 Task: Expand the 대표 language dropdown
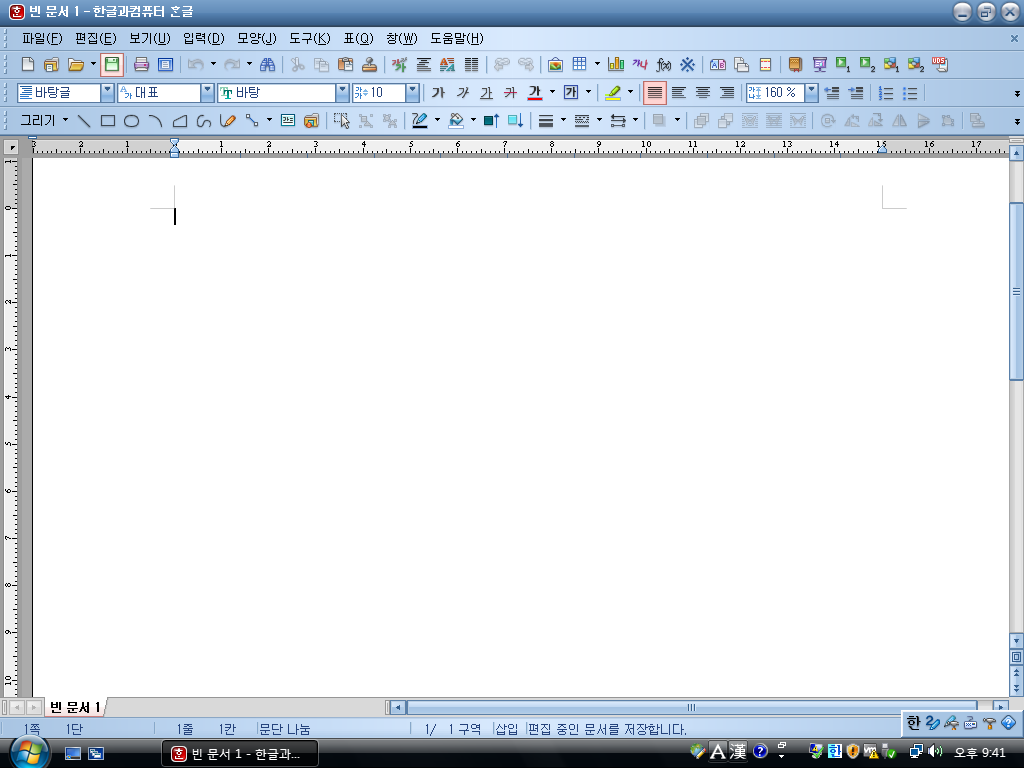(207, 93)
